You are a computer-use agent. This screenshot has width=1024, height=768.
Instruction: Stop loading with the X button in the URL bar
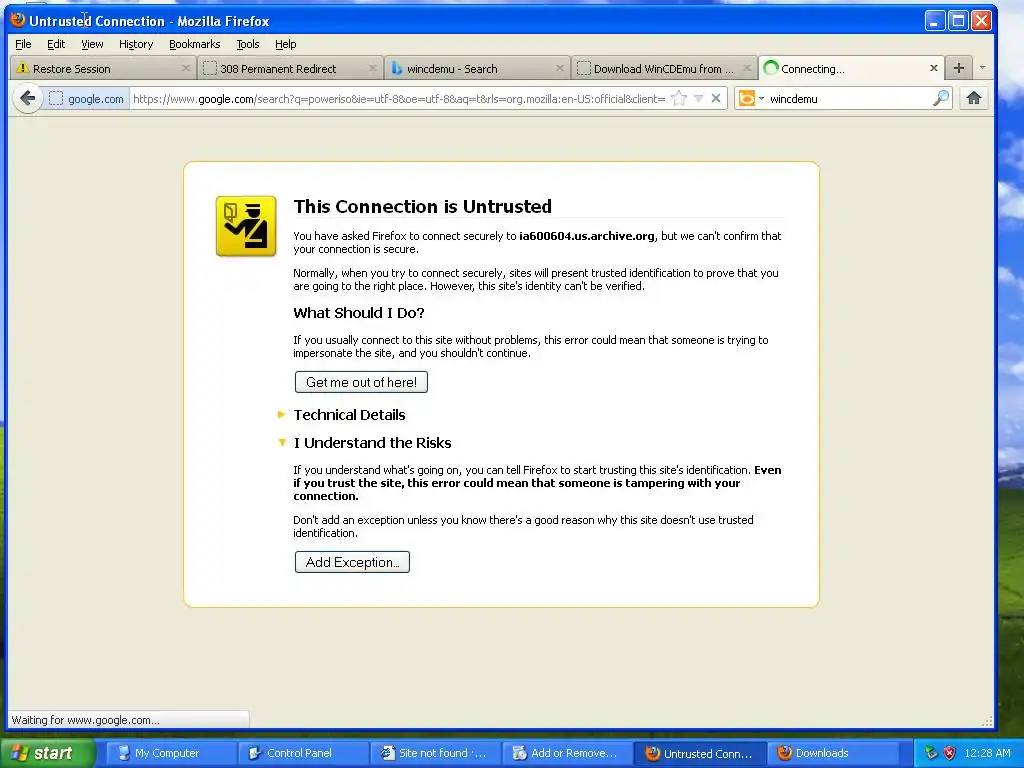tap(716, 99)
